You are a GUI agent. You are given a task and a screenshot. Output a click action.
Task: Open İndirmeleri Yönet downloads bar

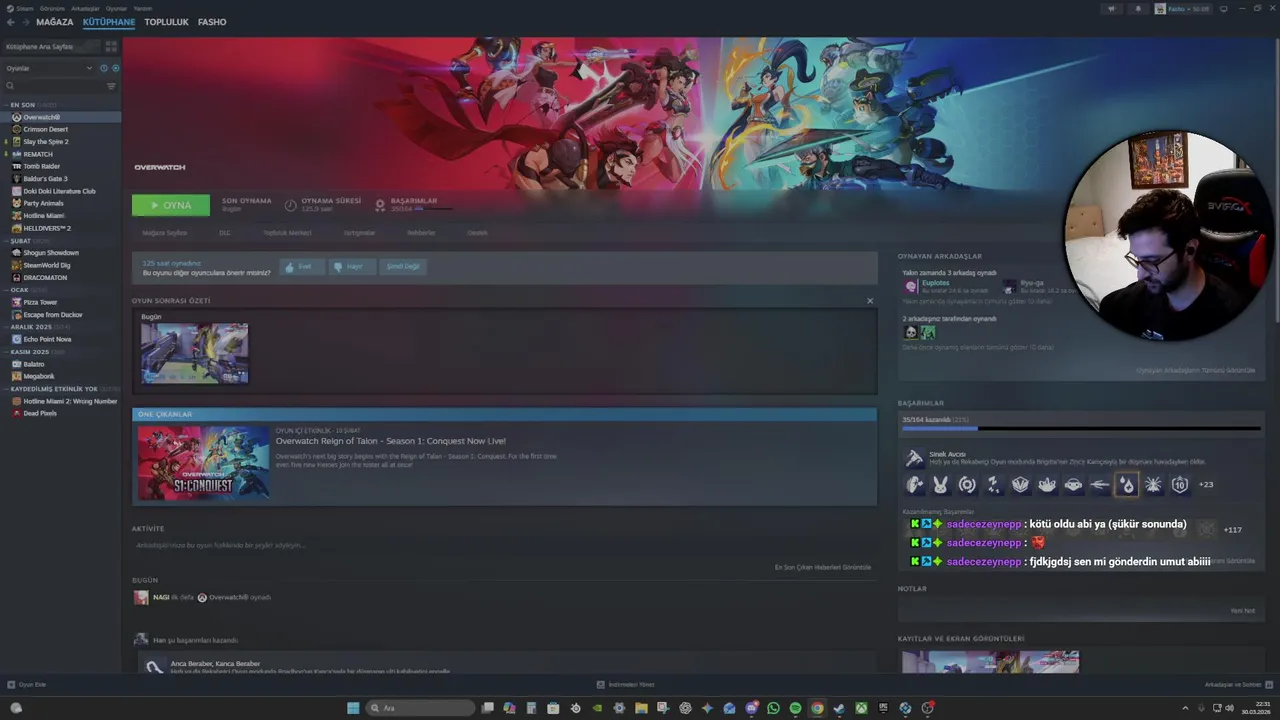625,685
